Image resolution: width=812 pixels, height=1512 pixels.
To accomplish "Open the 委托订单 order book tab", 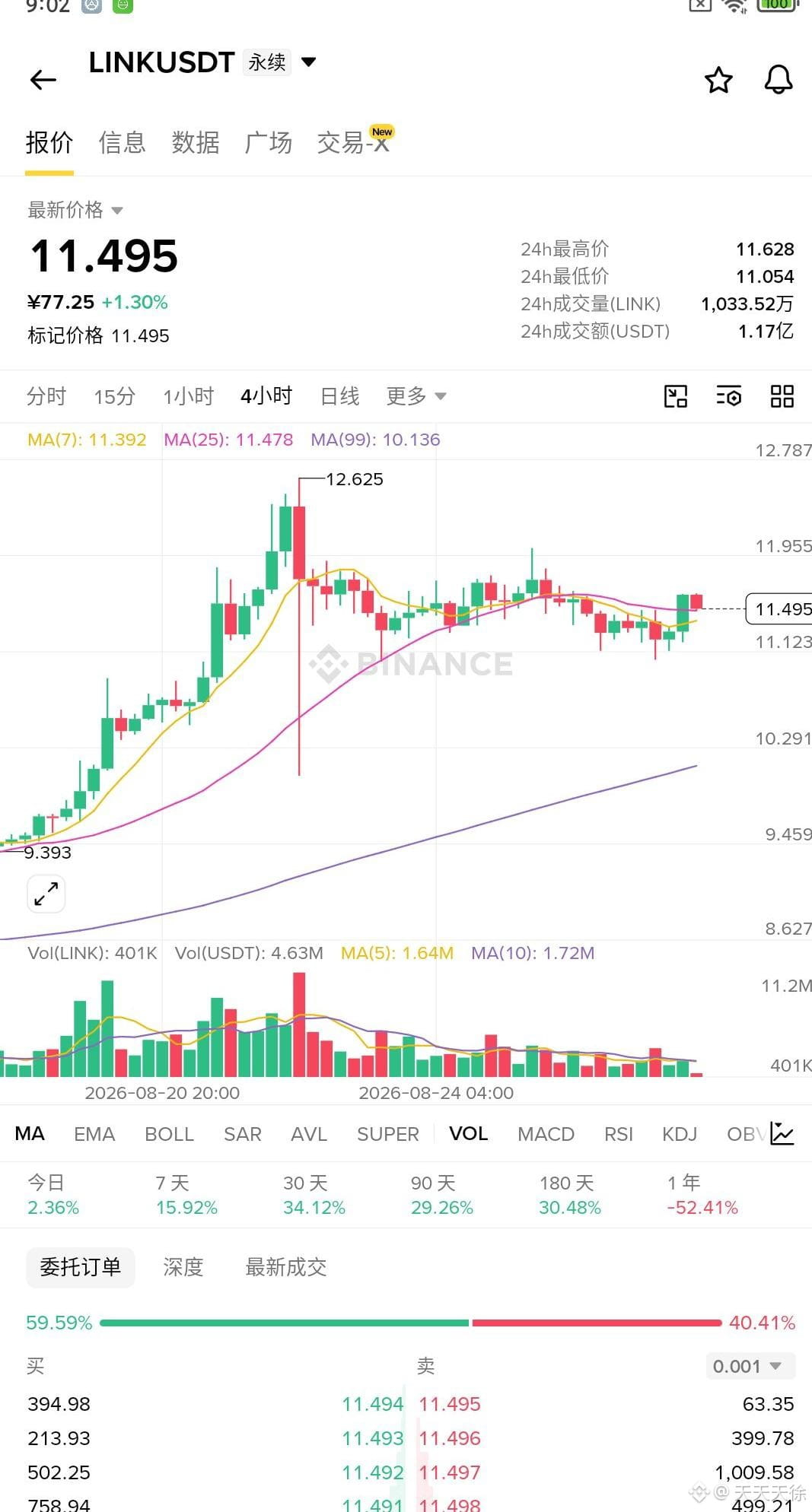I will point(80,1267).
